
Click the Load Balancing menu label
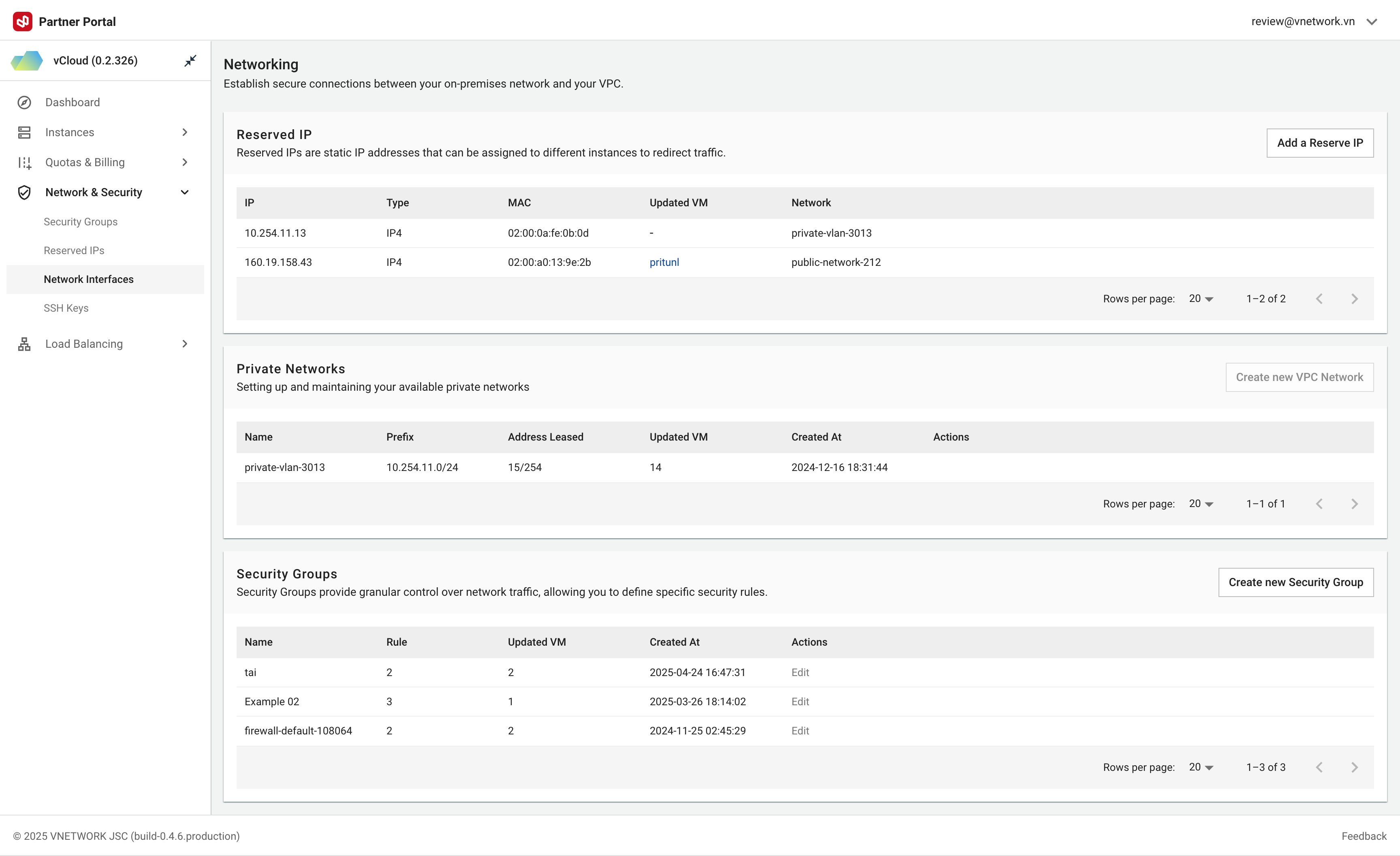pyautogui.click(x=84, y=344)
